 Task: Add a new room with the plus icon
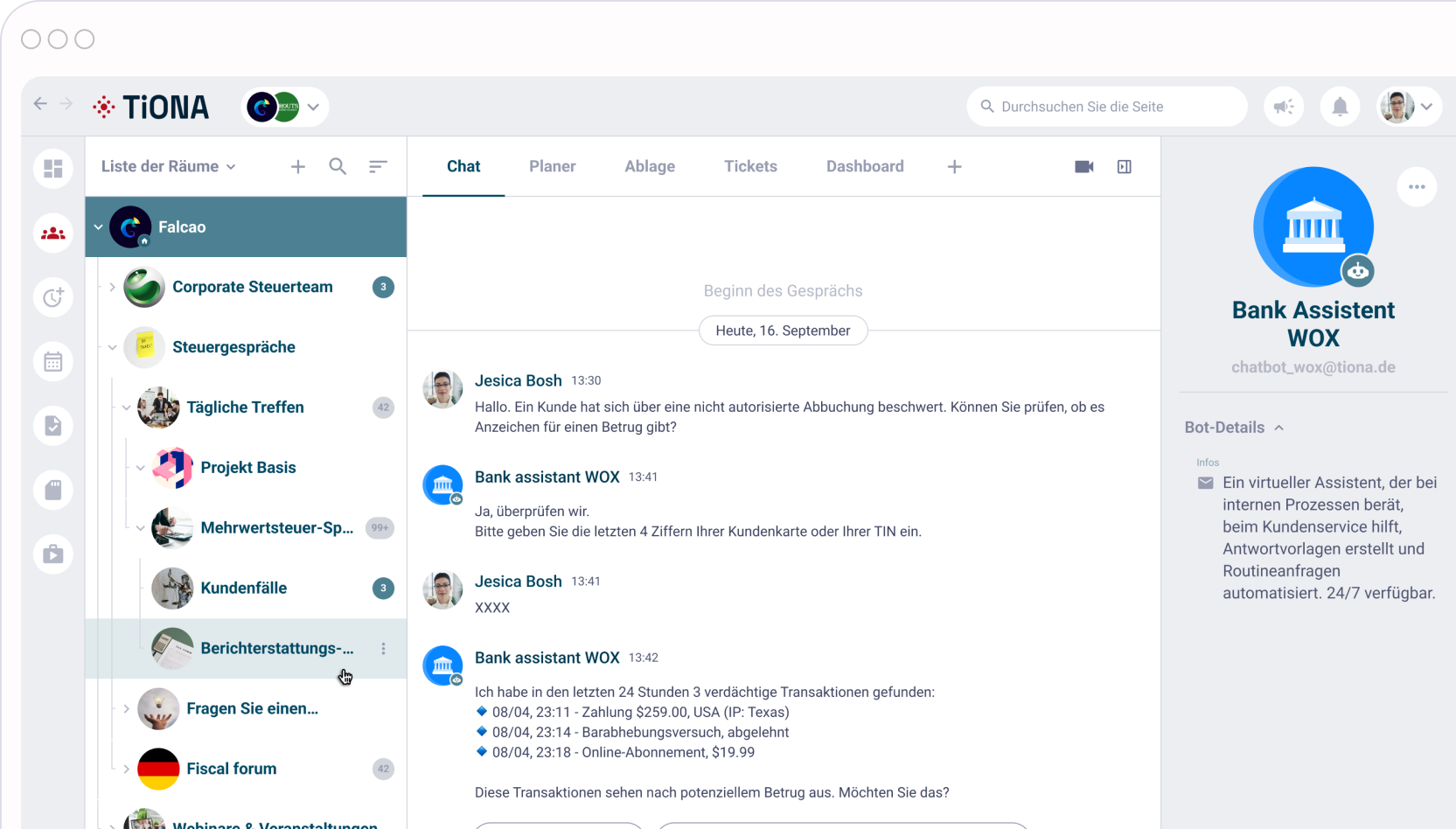(x=298, y=166)
